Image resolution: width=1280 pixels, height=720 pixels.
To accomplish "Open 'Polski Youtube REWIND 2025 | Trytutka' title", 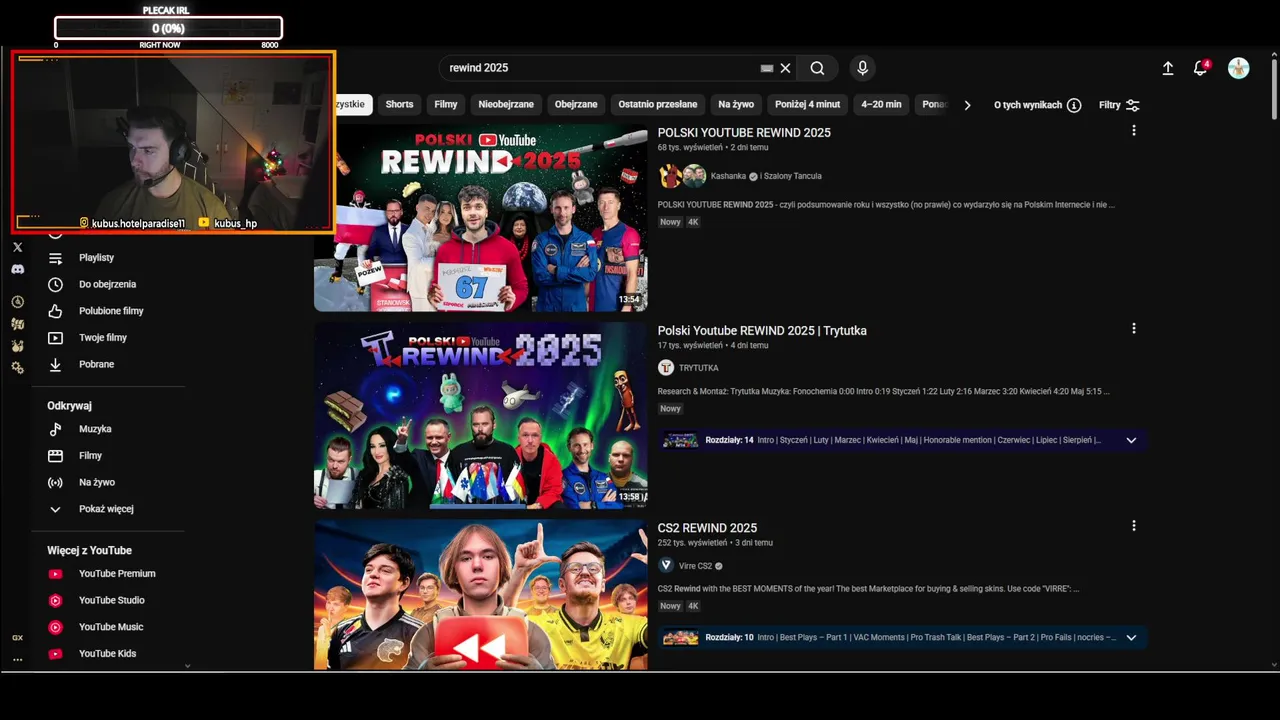I will point(762,331).
